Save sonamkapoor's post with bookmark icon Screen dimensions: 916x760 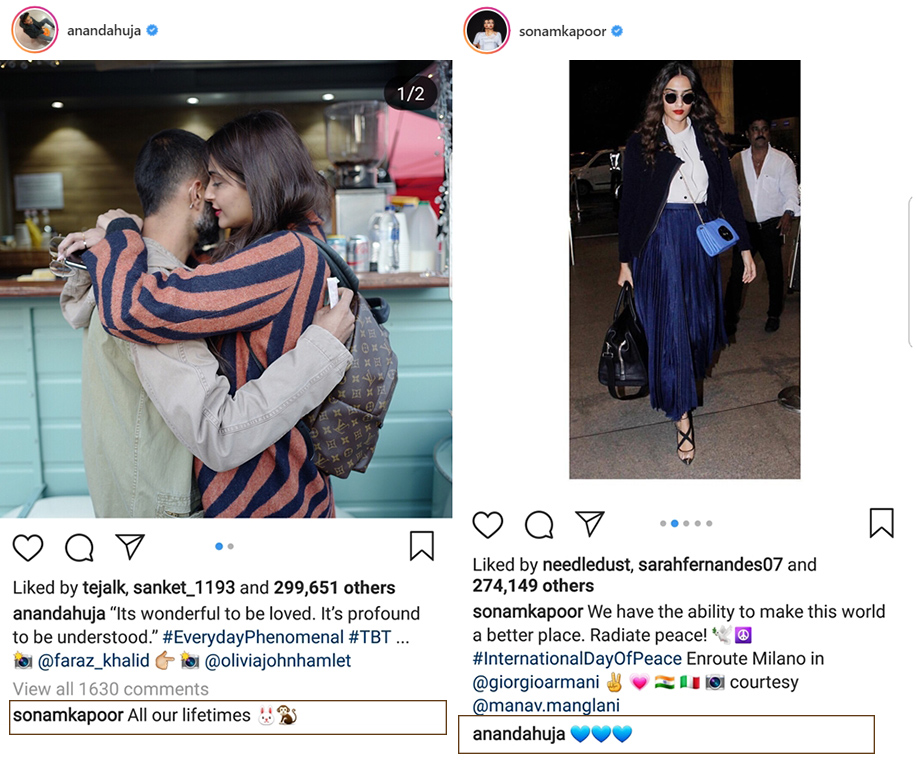point(882,522)
